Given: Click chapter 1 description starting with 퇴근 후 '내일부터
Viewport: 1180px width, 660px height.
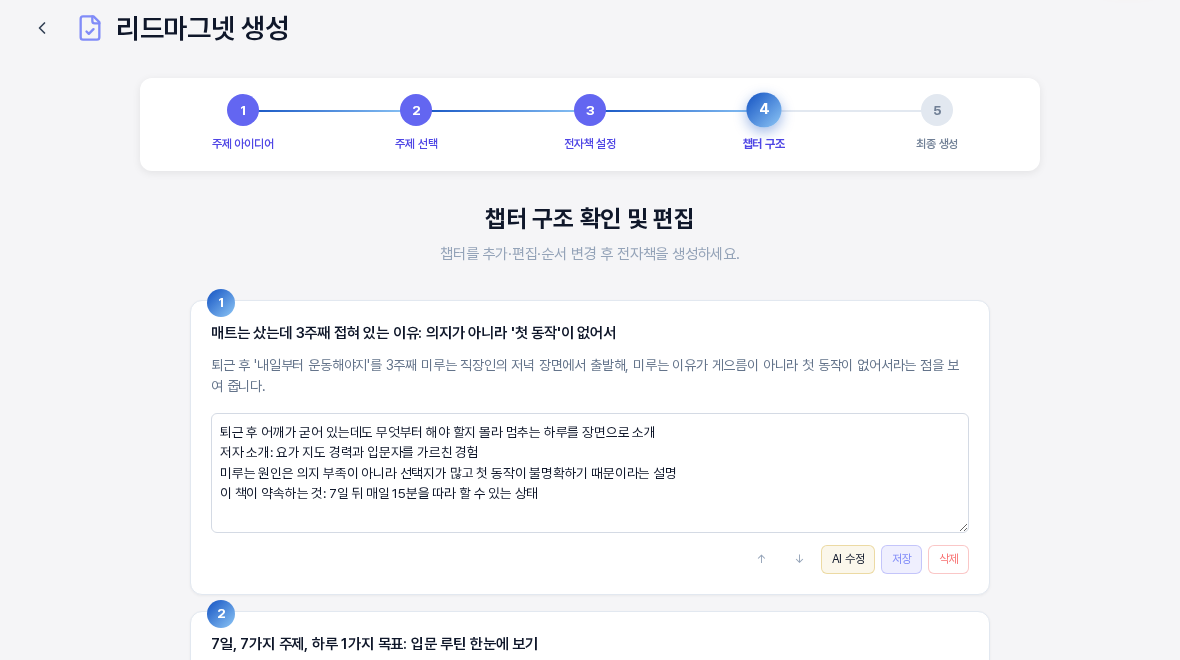Looking at the screenshot, I should [x=585, y=376].
